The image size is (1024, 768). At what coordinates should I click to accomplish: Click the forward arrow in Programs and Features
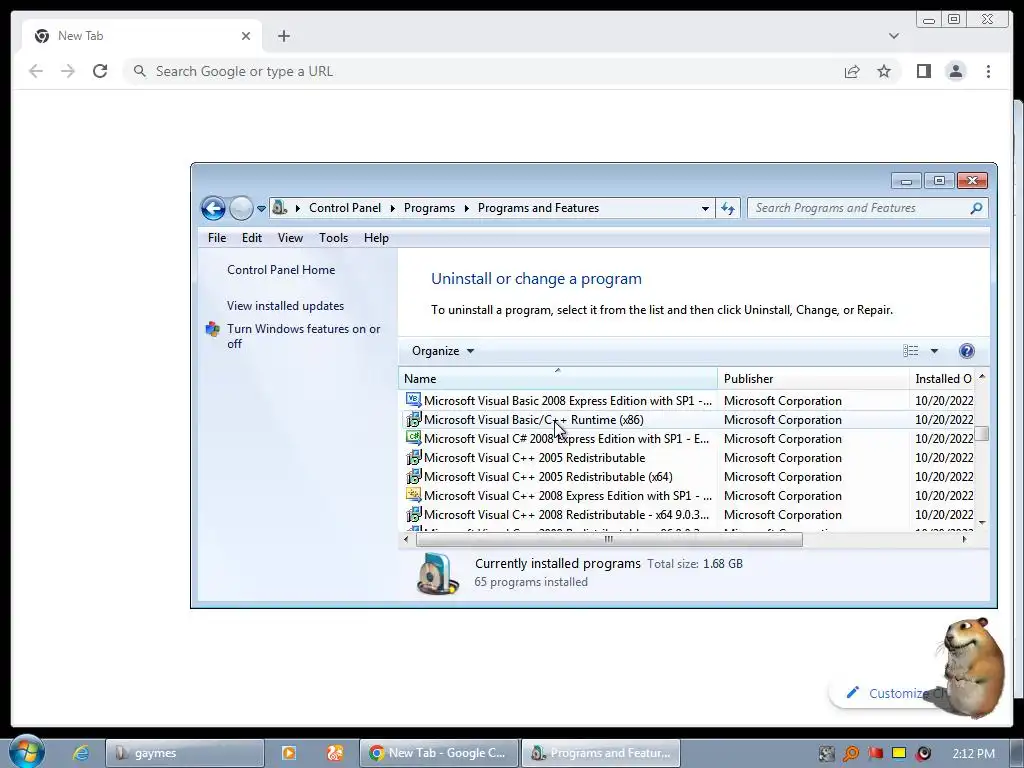tap(241, 208)
